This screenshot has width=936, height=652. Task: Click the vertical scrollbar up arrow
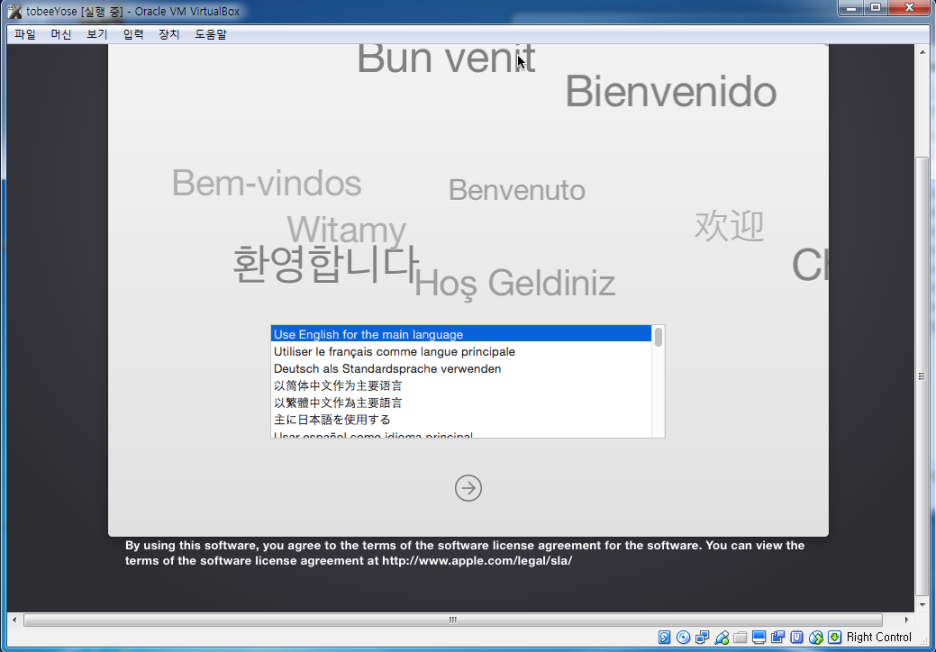pos(922,53)
